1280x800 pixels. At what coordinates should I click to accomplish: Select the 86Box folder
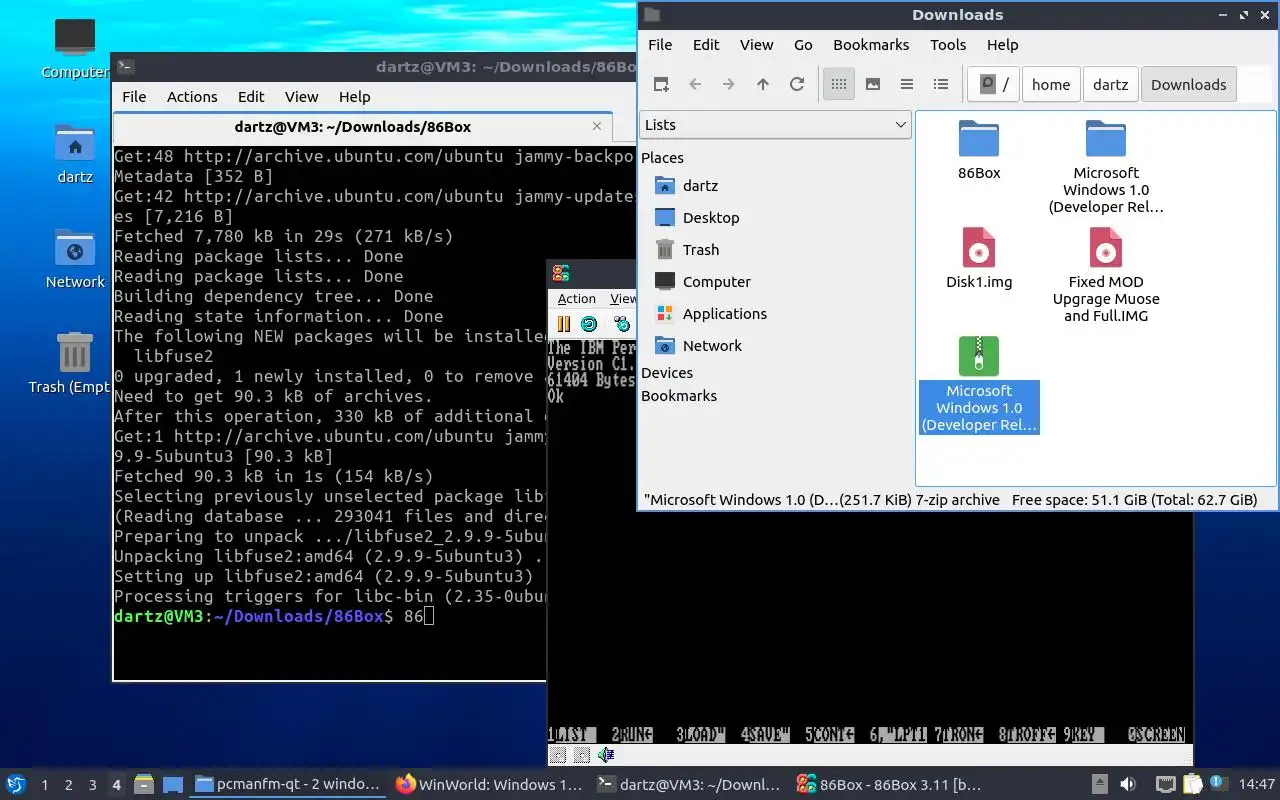(x=979, y=149)
